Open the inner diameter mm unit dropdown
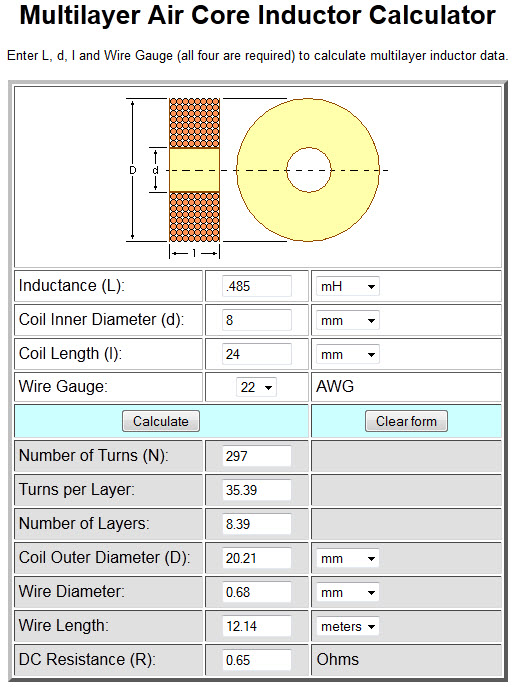 (x=347, y=321)
